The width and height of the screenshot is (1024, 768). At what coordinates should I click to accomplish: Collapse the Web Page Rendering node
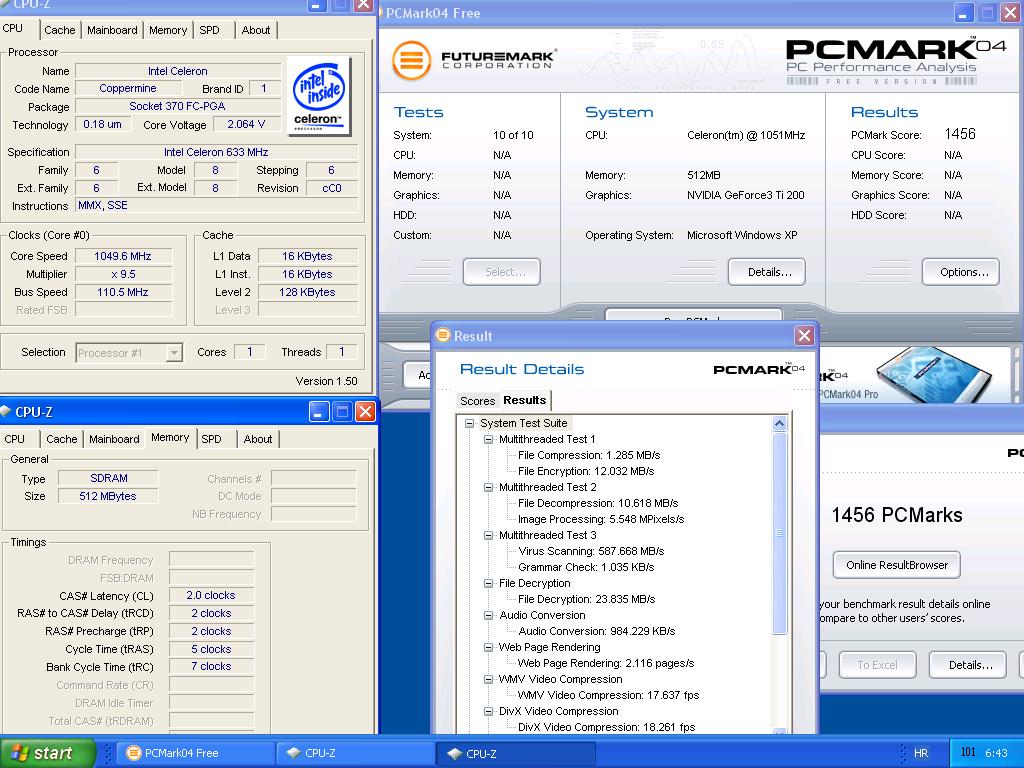point(488,647)
